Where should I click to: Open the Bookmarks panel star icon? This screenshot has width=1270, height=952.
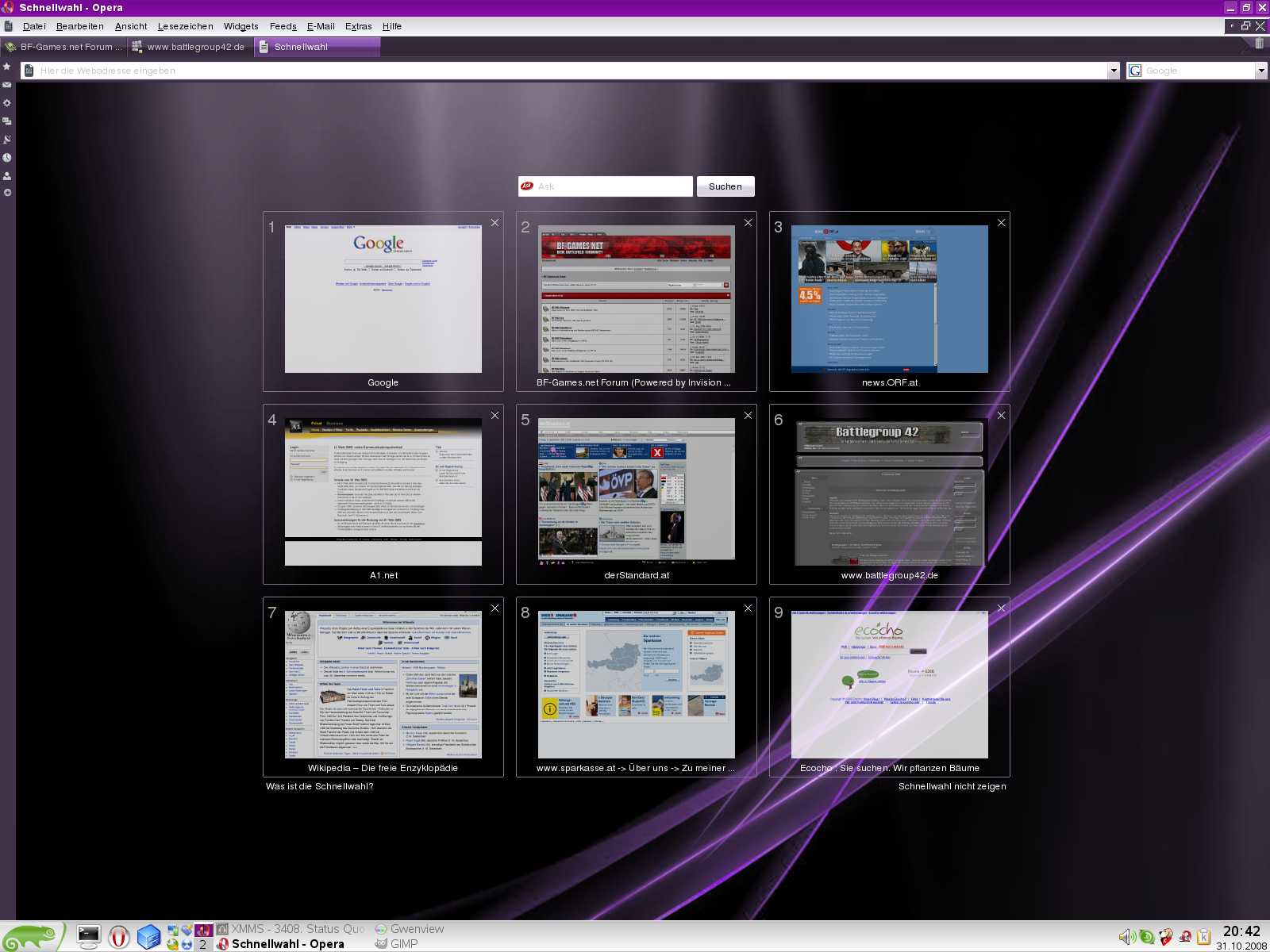(7, 67)
